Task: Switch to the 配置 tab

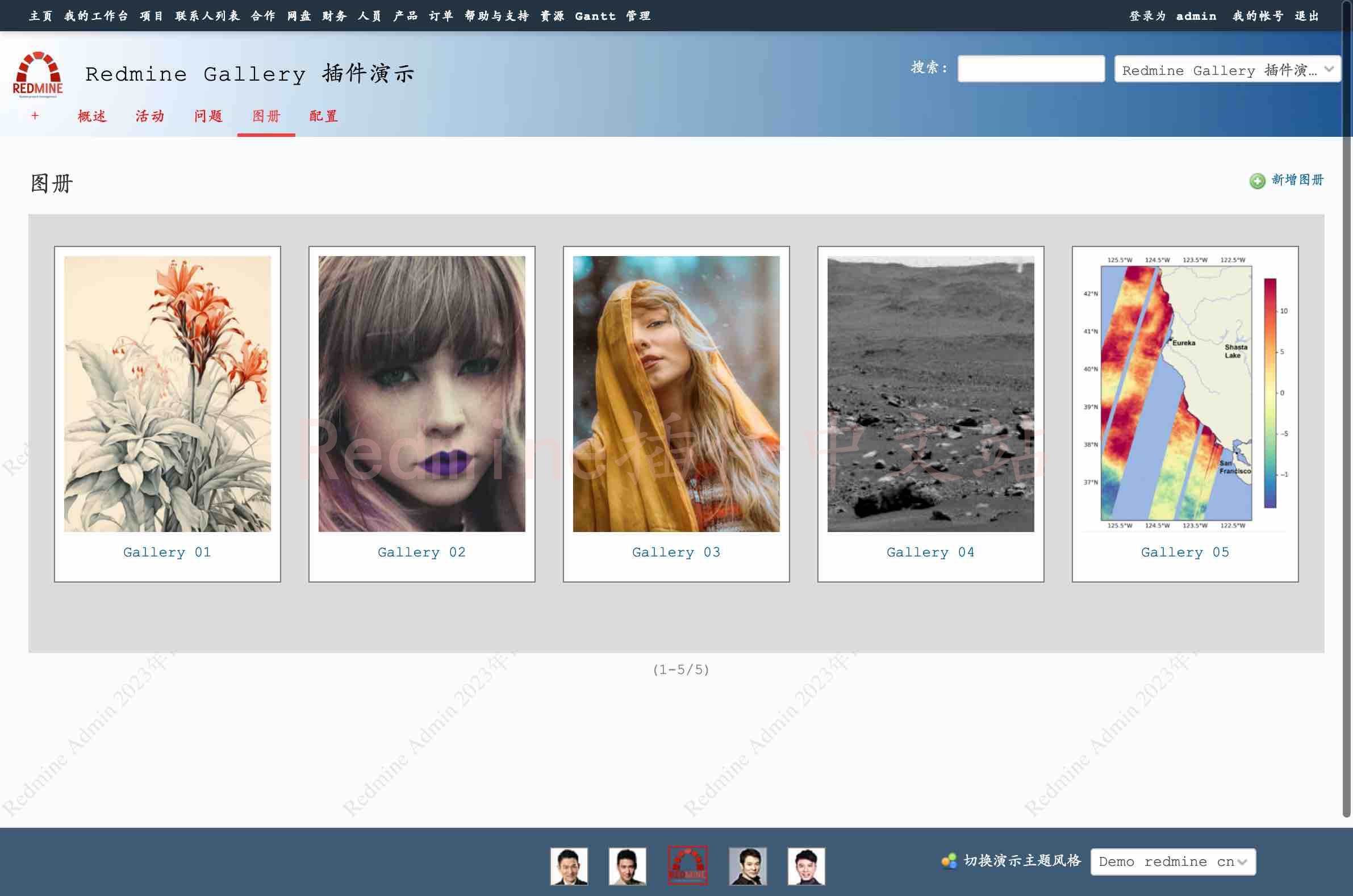Action: pos(324,116)
